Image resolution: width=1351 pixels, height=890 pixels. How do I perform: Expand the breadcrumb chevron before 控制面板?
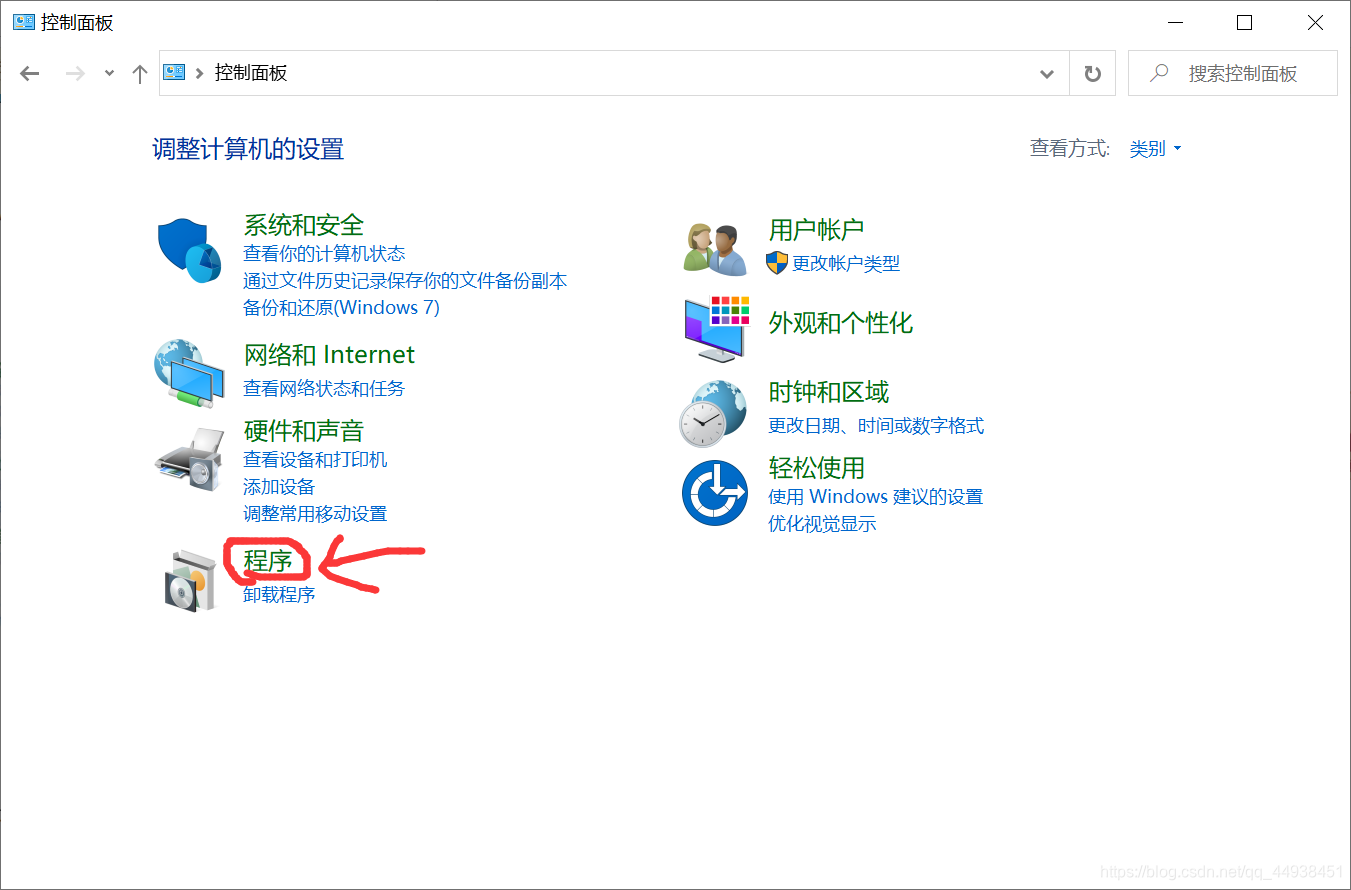click(x=200, y=73)
